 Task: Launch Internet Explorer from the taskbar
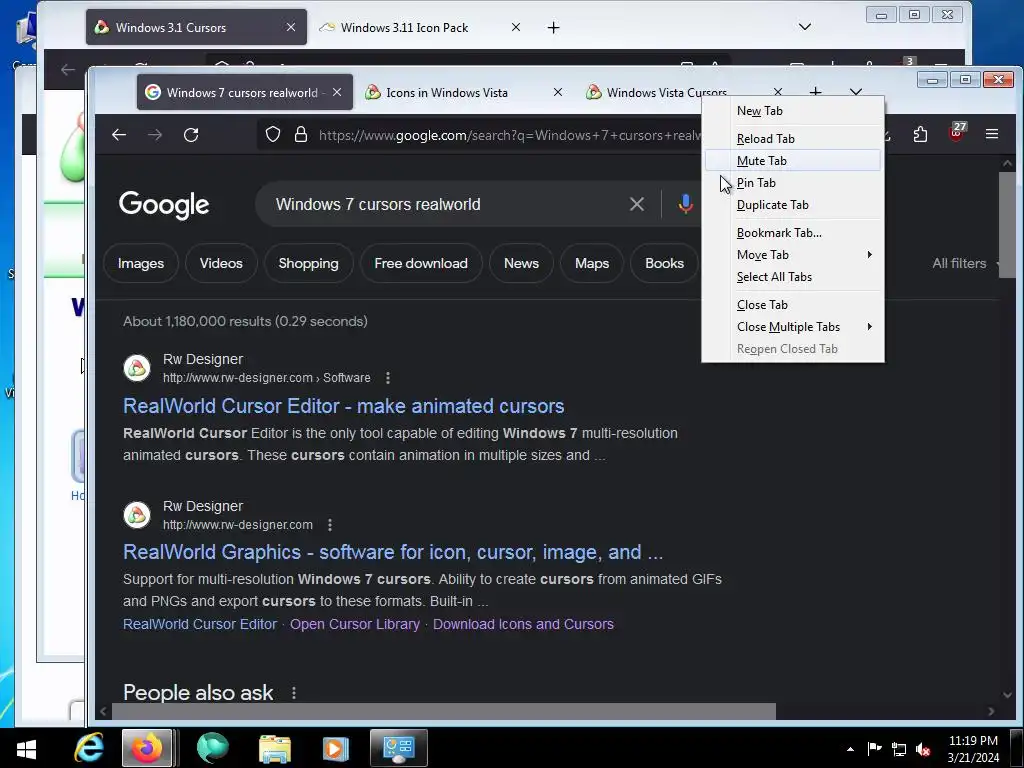pos(88,748)
